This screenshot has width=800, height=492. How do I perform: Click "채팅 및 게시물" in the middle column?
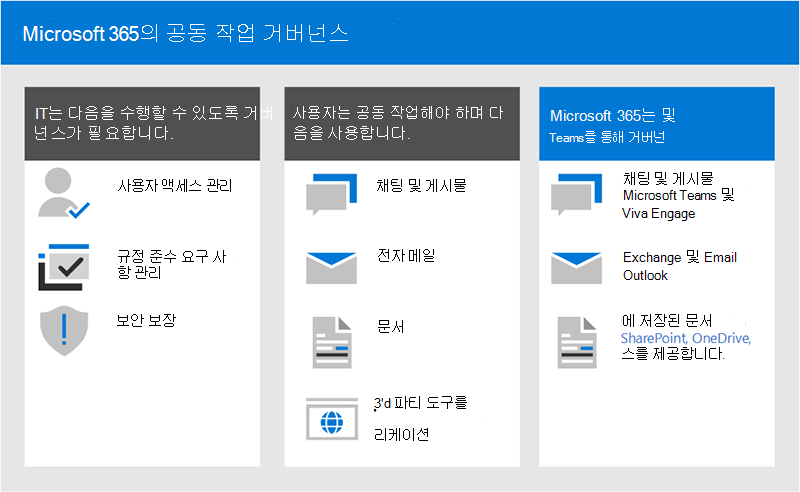[x=421, y=185]
